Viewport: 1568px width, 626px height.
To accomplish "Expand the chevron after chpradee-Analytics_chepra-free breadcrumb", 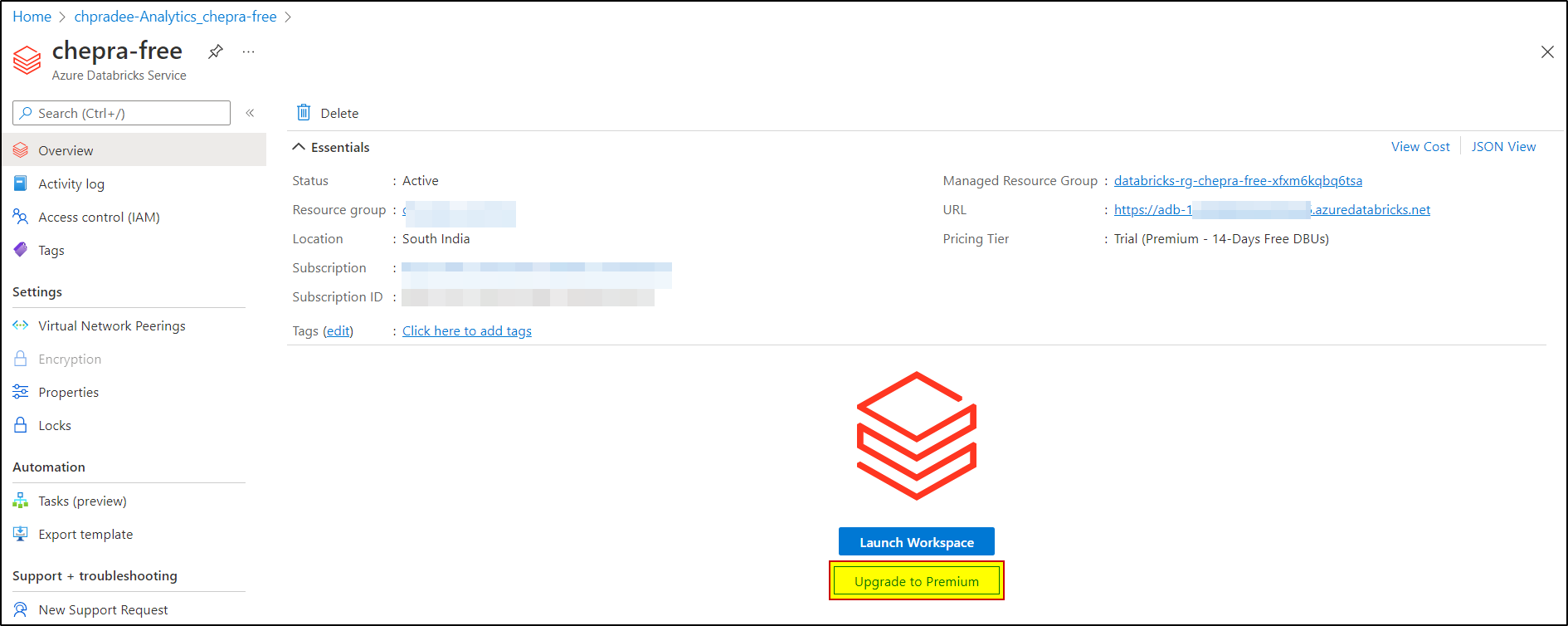I will 288,17.
